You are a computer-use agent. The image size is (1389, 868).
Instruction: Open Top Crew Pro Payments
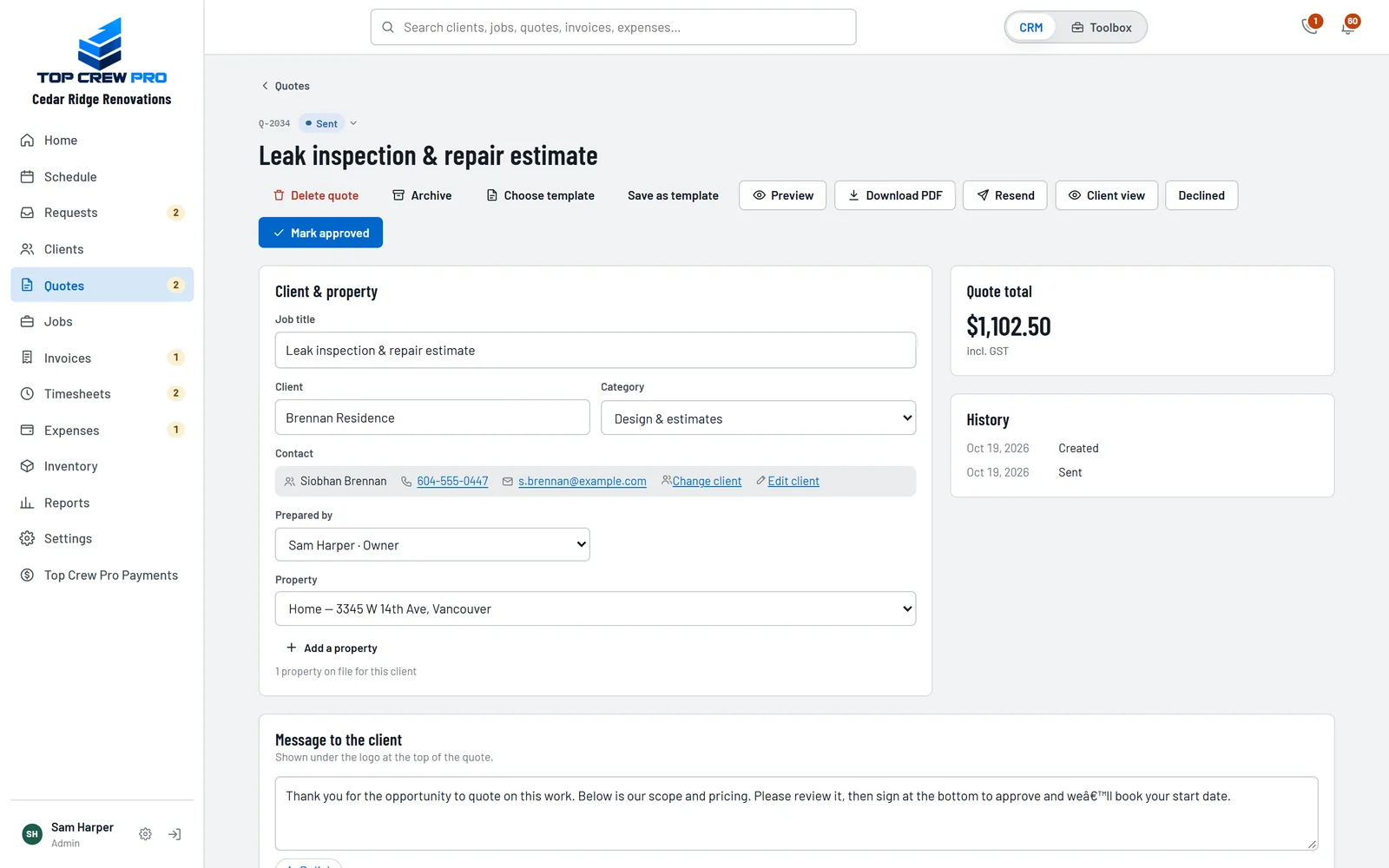point(102,575)
